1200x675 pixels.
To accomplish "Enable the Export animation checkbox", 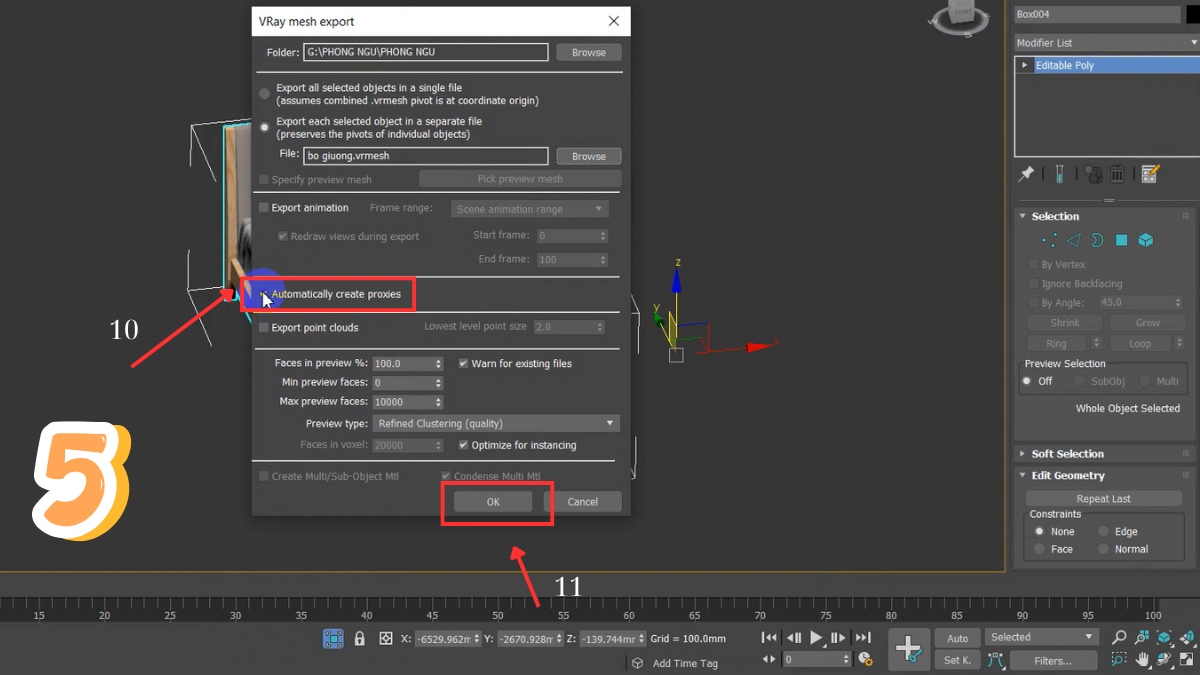I will (263, 207).
